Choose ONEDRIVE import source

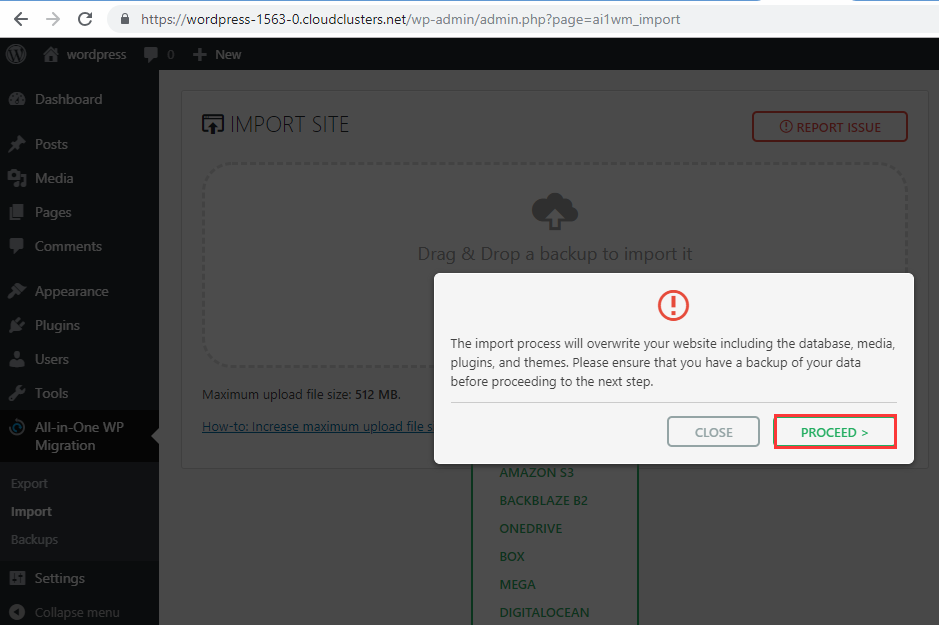point(531,529)
